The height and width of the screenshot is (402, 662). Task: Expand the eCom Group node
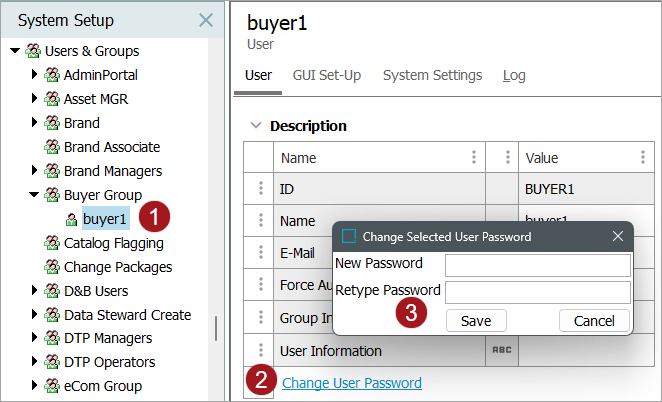click(35, 386)
